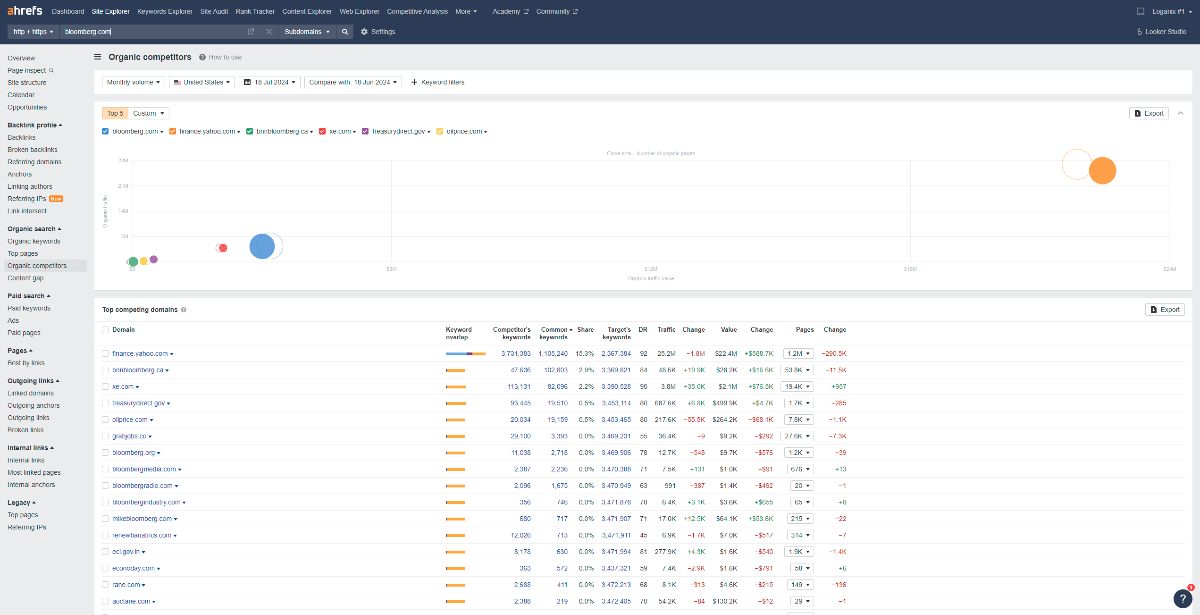Toggle bnnbloomberg.ca legend checkbox
Screen dimensions: 1200x615
click(249, 131)
